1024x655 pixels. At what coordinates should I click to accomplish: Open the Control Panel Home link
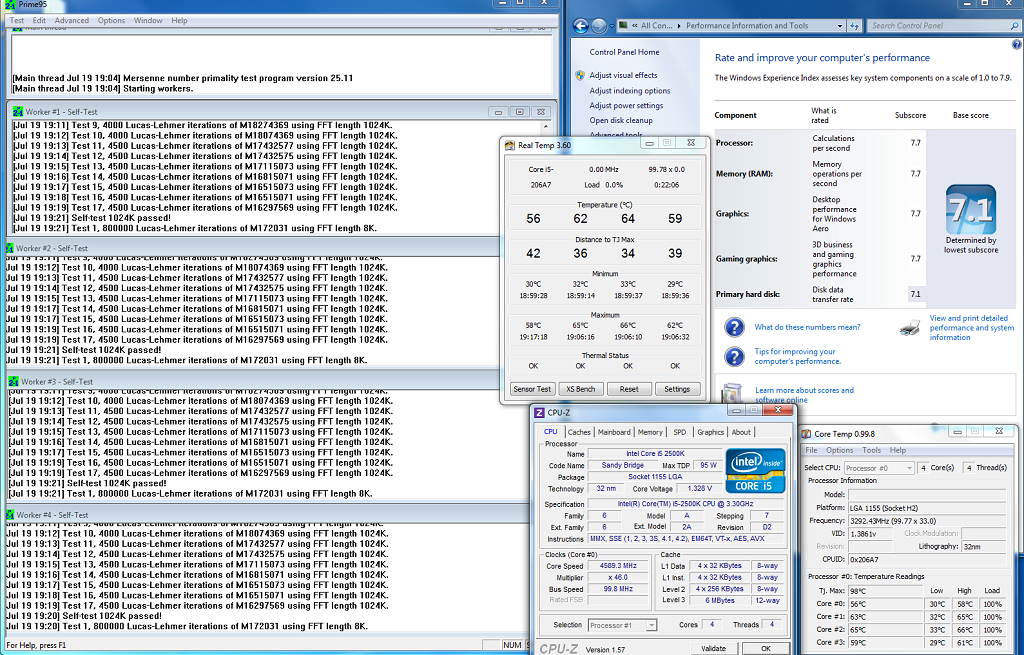coord(624,52)
